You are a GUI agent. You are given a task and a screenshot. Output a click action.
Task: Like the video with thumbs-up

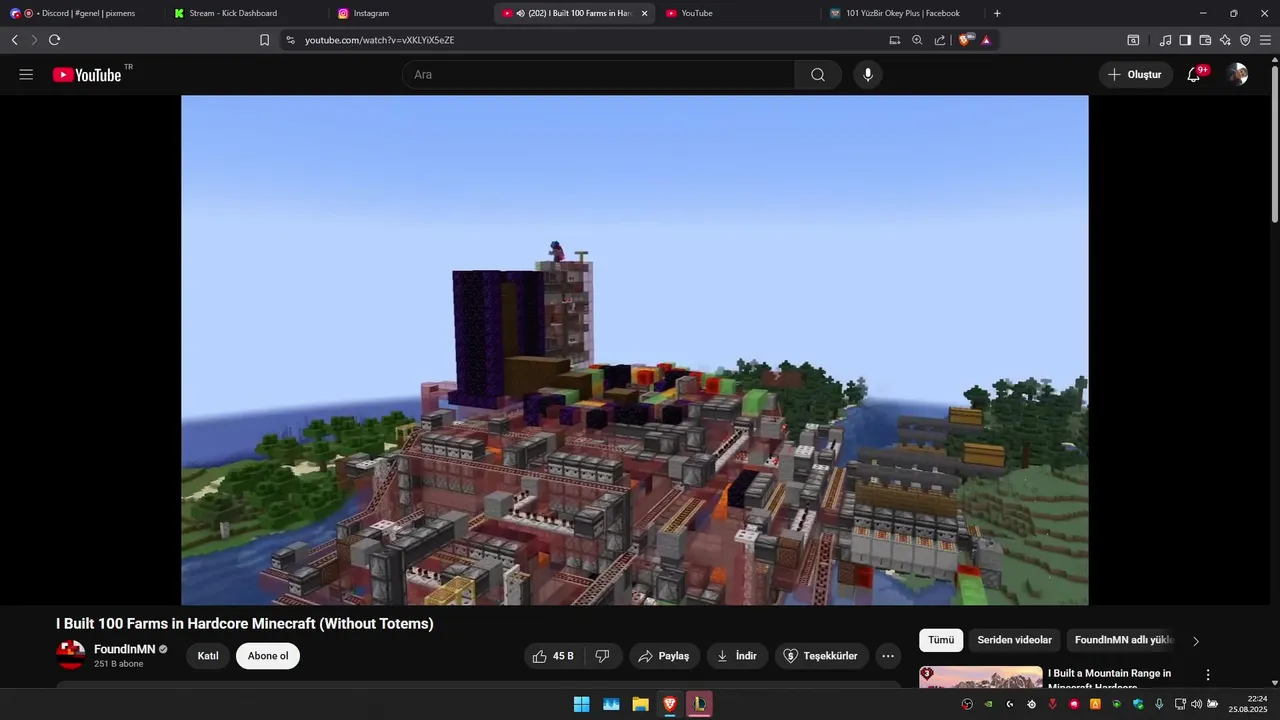553,656
